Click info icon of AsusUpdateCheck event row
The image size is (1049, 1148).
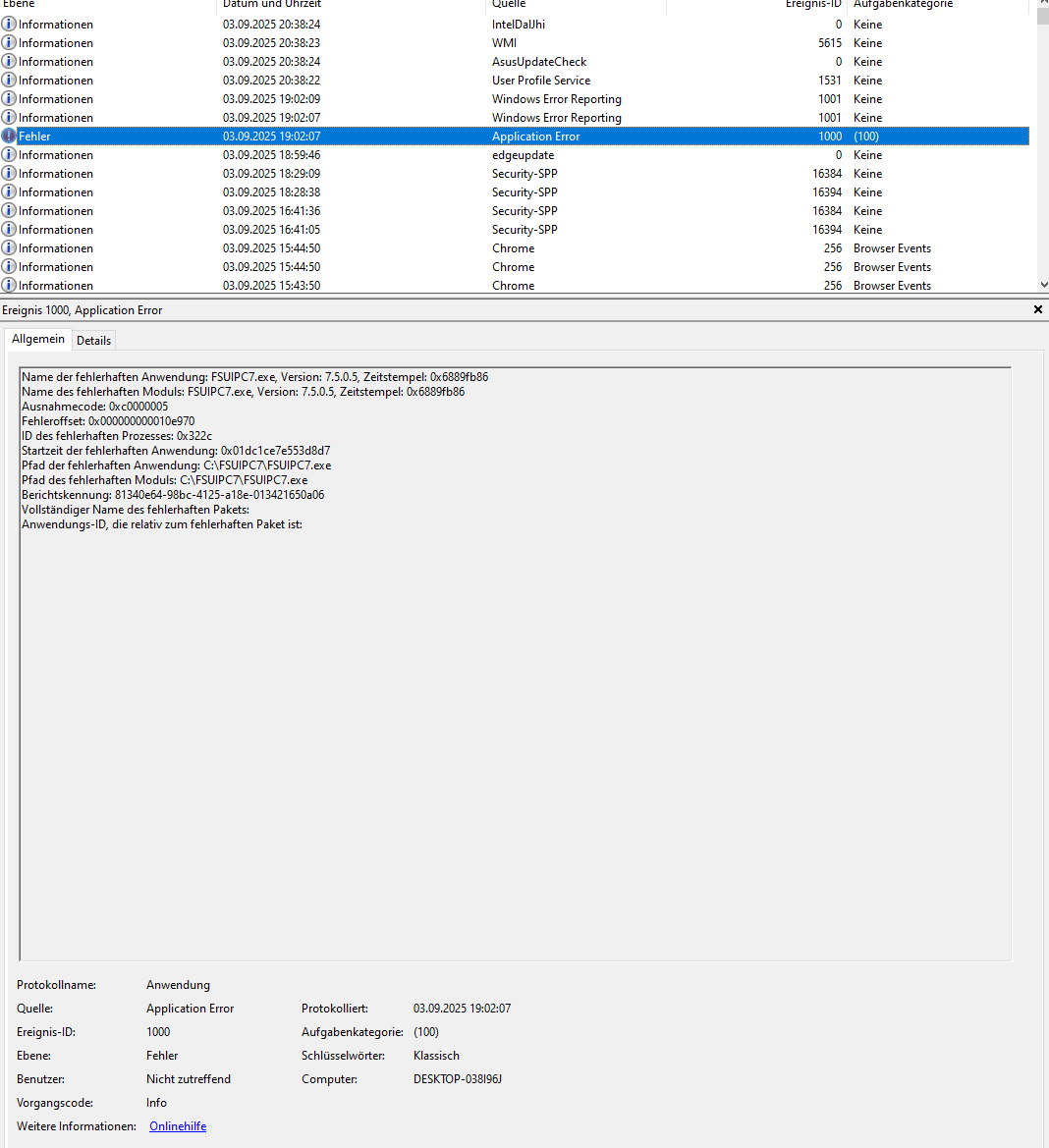[9, 62]
